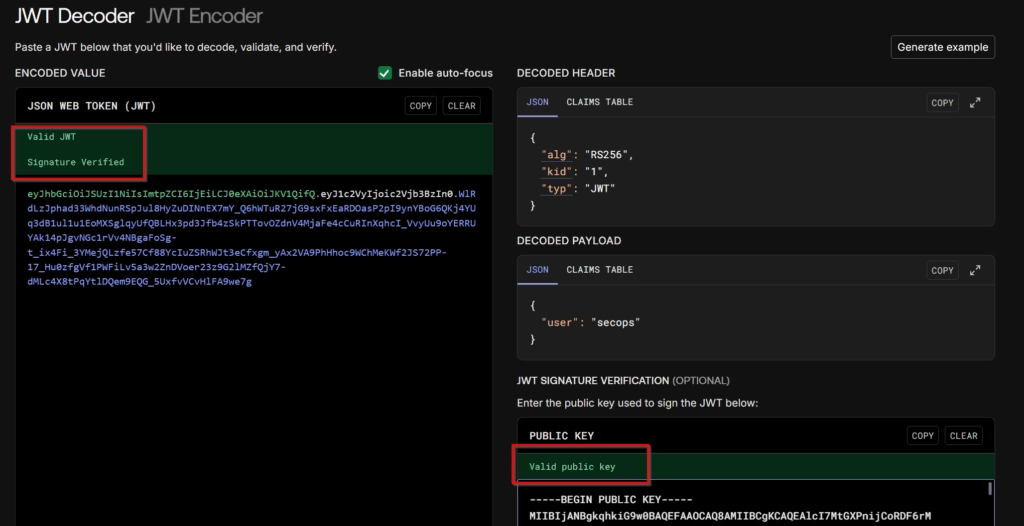
Task: Open Claims Table view in Decoded Payload
Action: click(x=599, y=270)
